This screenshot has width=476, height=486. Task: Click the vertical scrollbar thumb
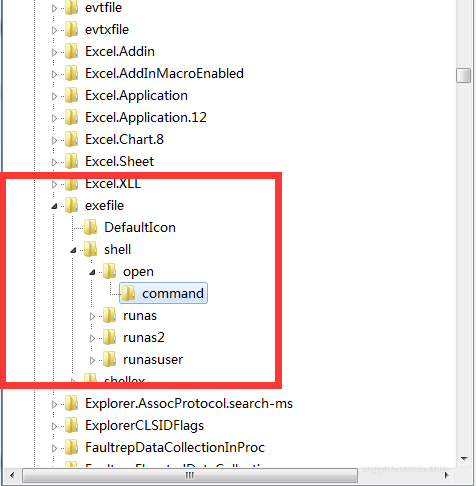point(463,75)
